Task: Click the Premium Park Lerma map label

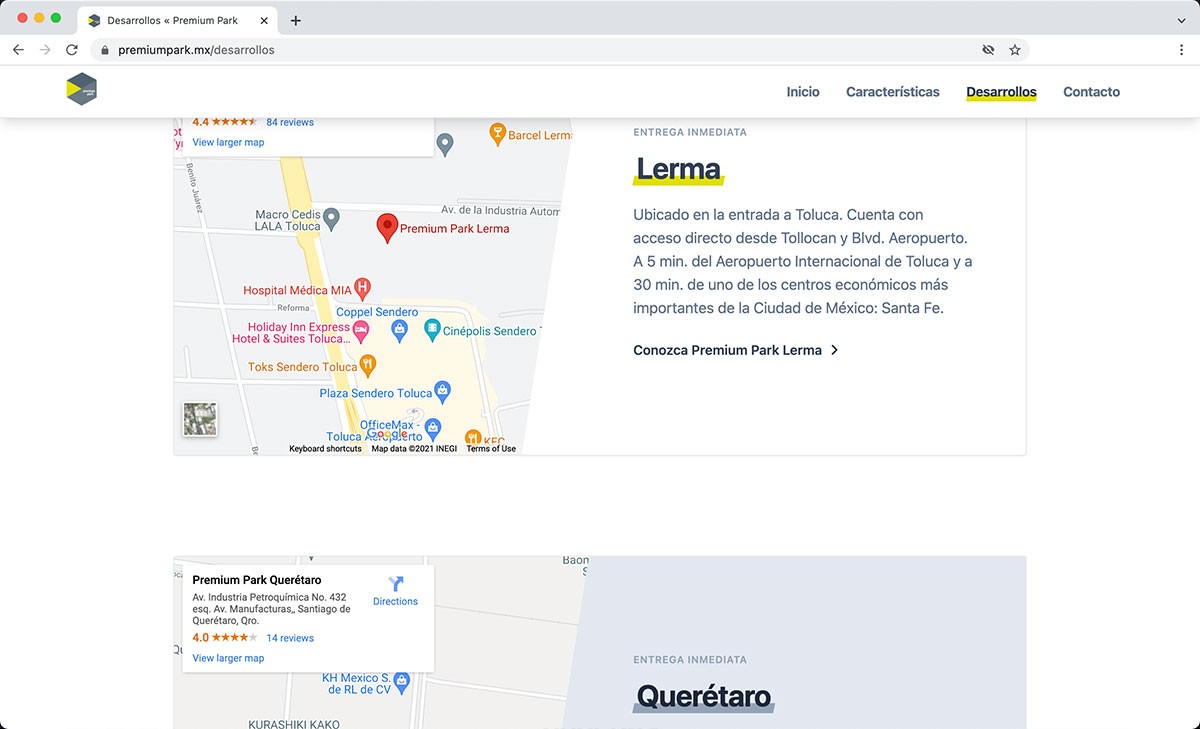Action: [x=455, y=229]
